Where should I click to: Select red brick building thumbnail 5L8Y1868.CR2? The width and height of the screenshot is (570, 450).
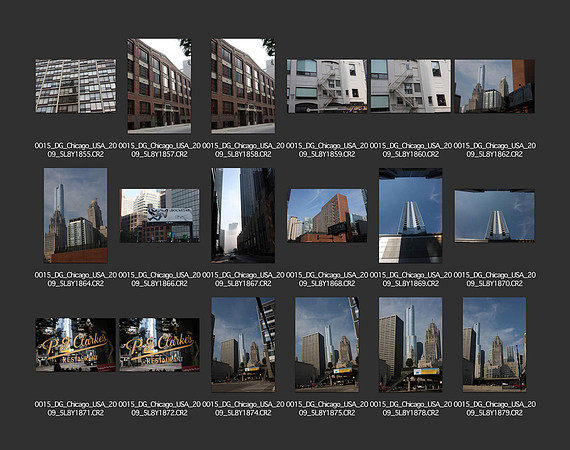(x=327, y=216)
